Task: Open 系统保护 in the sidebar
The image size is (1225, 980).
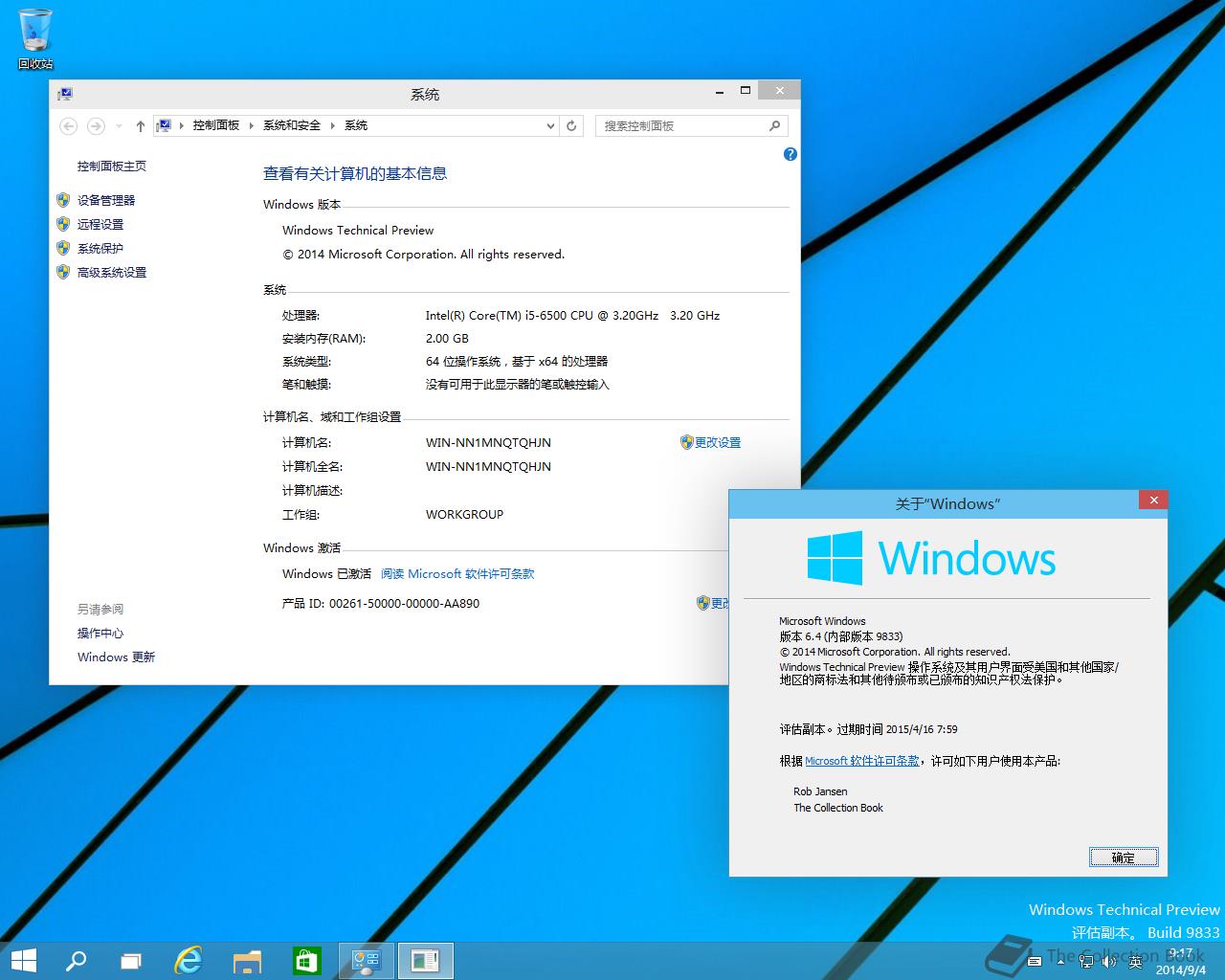Action: (x=100, y=248)
